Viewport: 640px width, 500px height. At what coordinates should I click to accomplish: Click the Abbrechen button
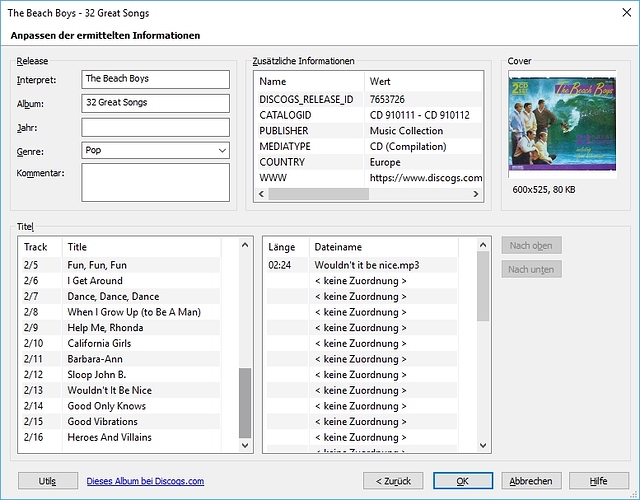[531, 481]
